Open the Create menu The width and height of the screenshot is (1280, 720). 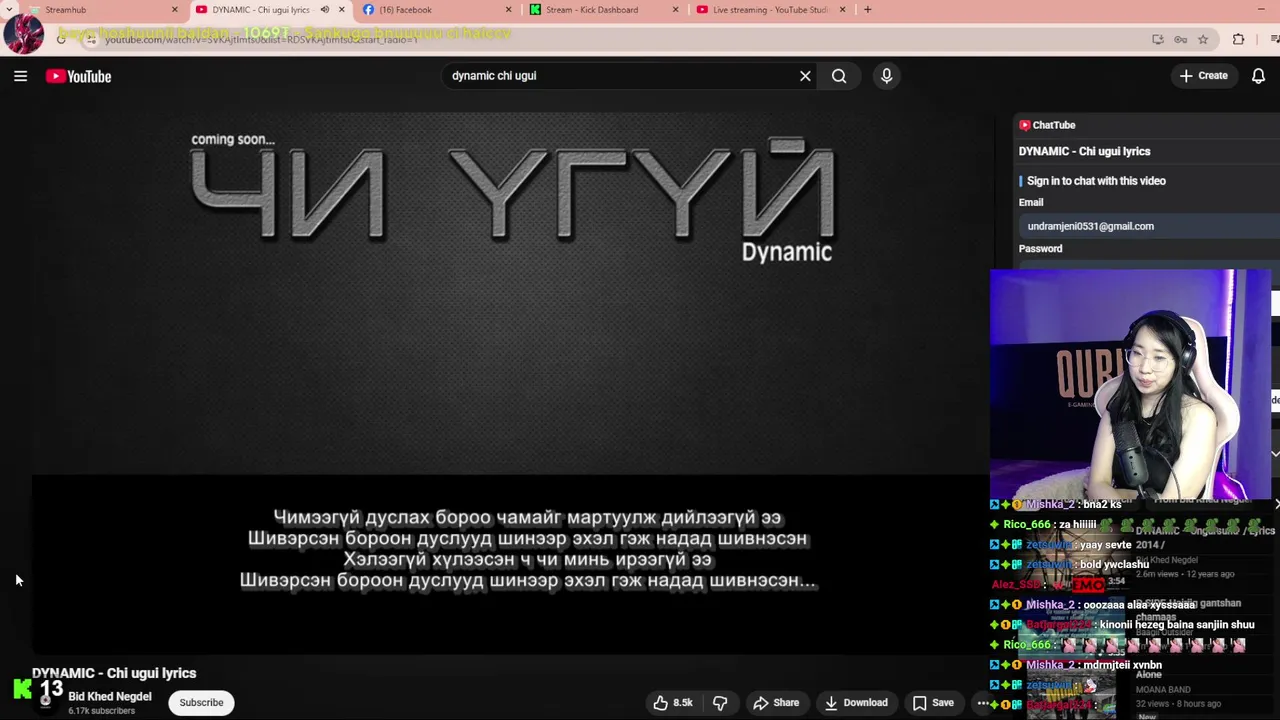pyautogui.click(x=1203, y=76)
